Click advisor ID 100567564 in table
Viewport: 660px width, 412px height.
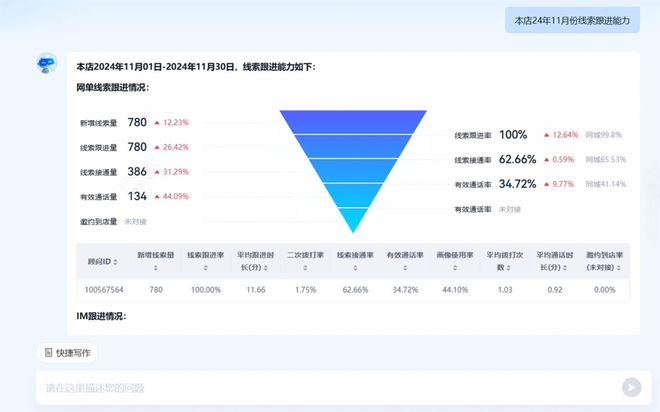(104, 290)
